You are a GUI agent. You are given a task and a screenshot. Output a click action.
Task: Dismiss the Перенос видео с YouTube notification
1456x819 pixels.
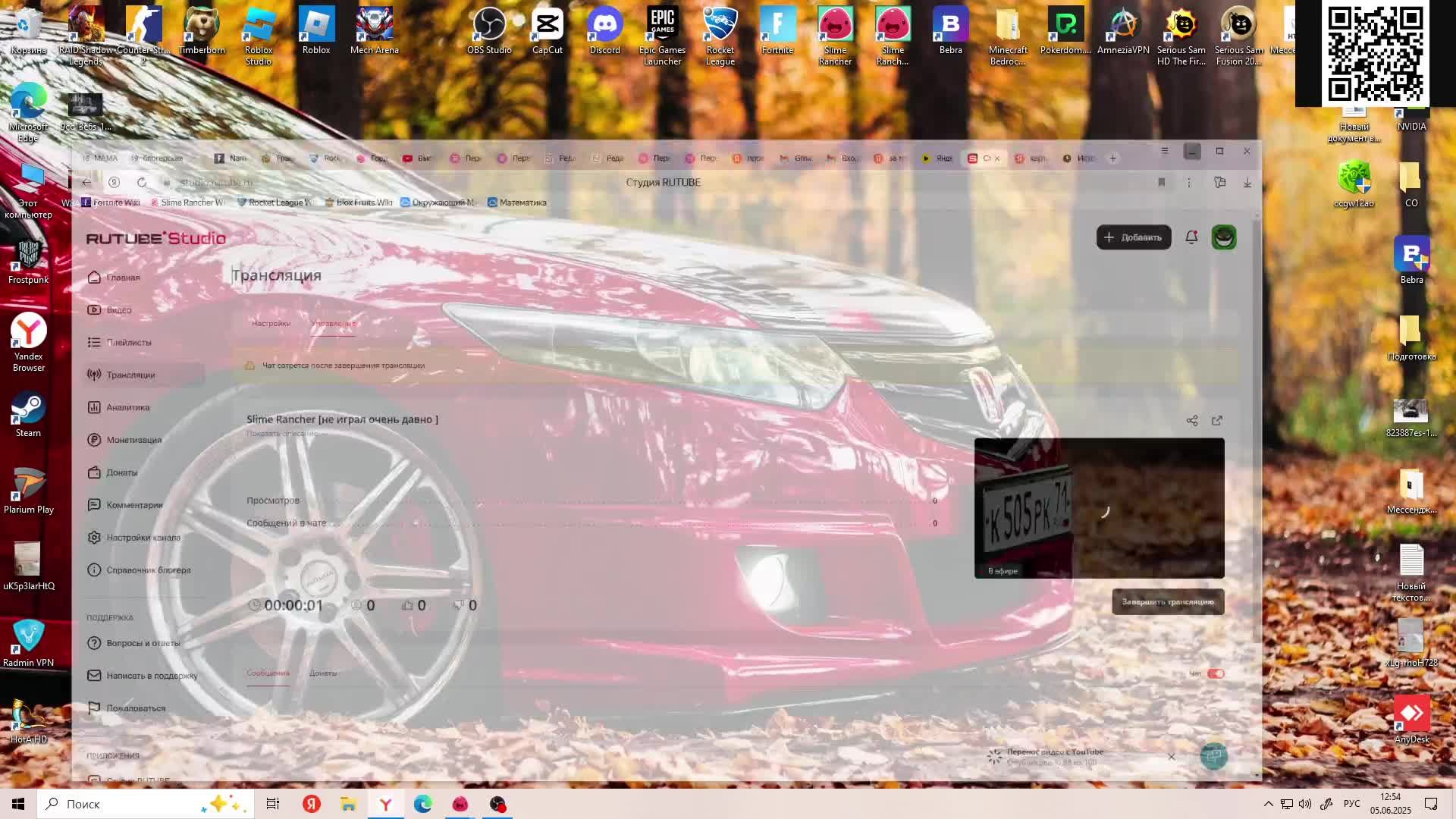(1171, 757)
